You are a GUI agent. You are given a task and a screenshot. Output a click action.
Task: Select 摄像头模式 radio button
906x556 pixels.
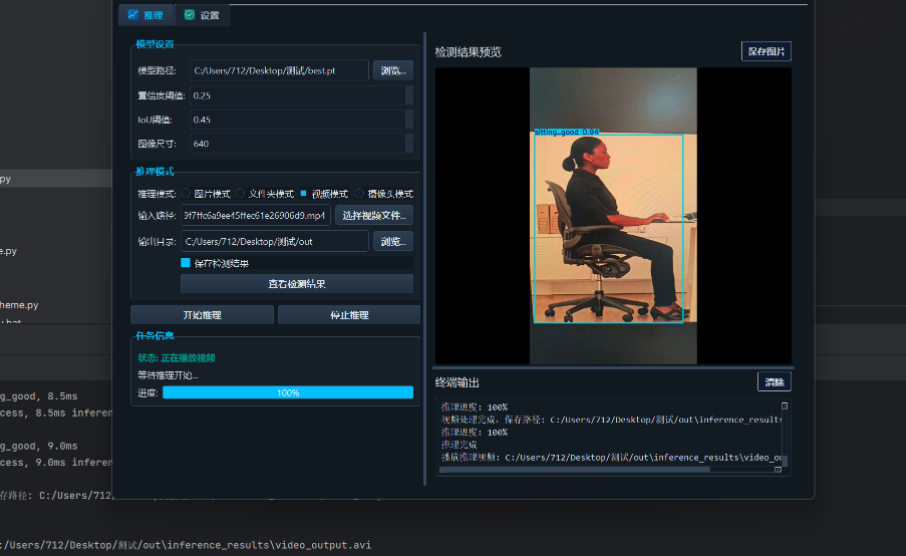pos(359,193)
